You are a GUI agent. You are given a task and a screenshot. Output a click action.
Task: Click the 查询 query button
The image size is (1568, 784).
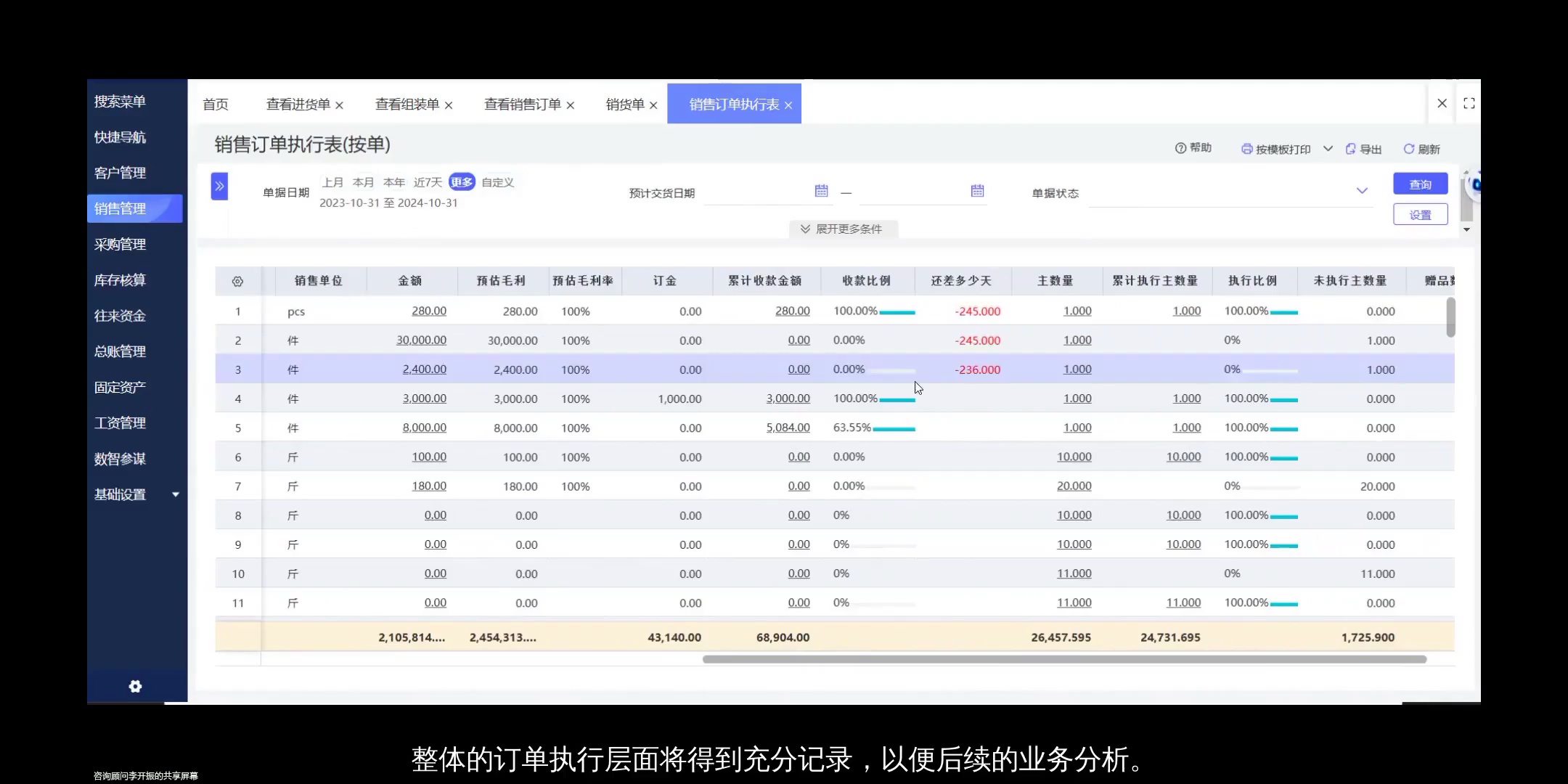click(1419, 184)
